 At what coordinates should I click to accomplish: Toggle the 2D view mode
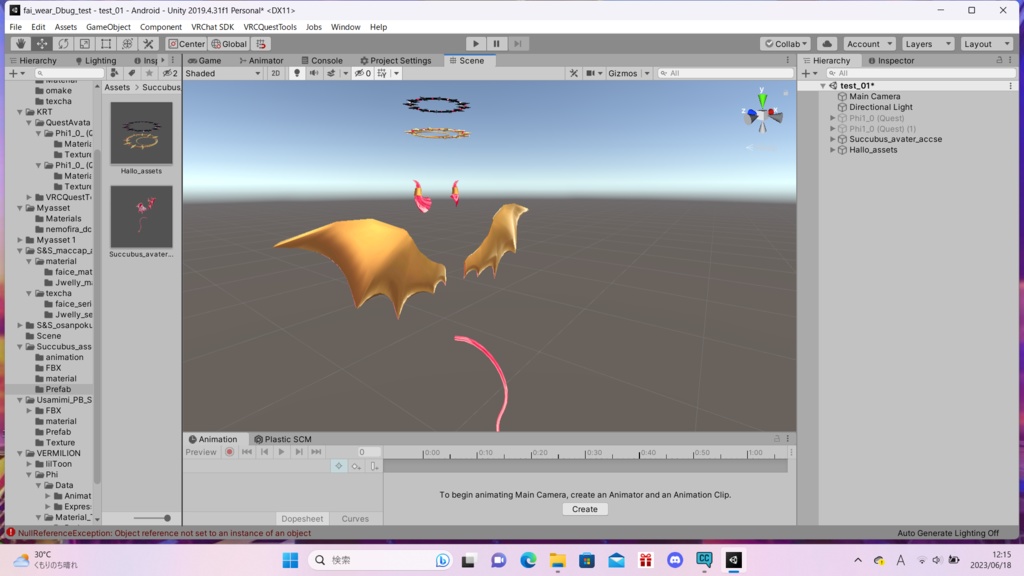click(x=274, y=72)
